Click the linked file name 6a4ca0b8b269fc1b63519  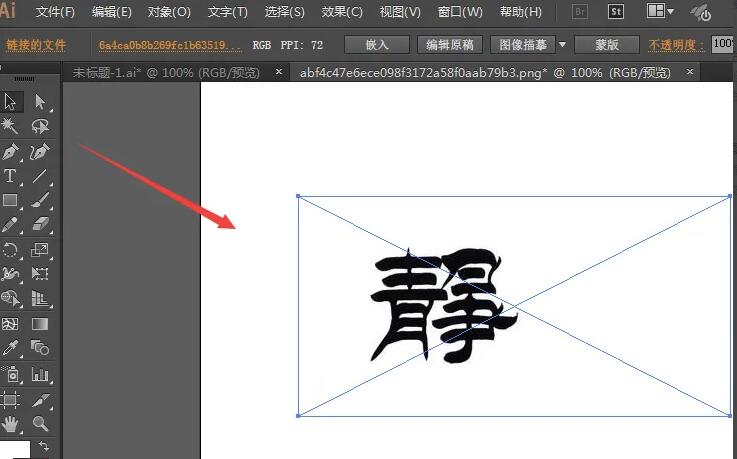(170, 45)
